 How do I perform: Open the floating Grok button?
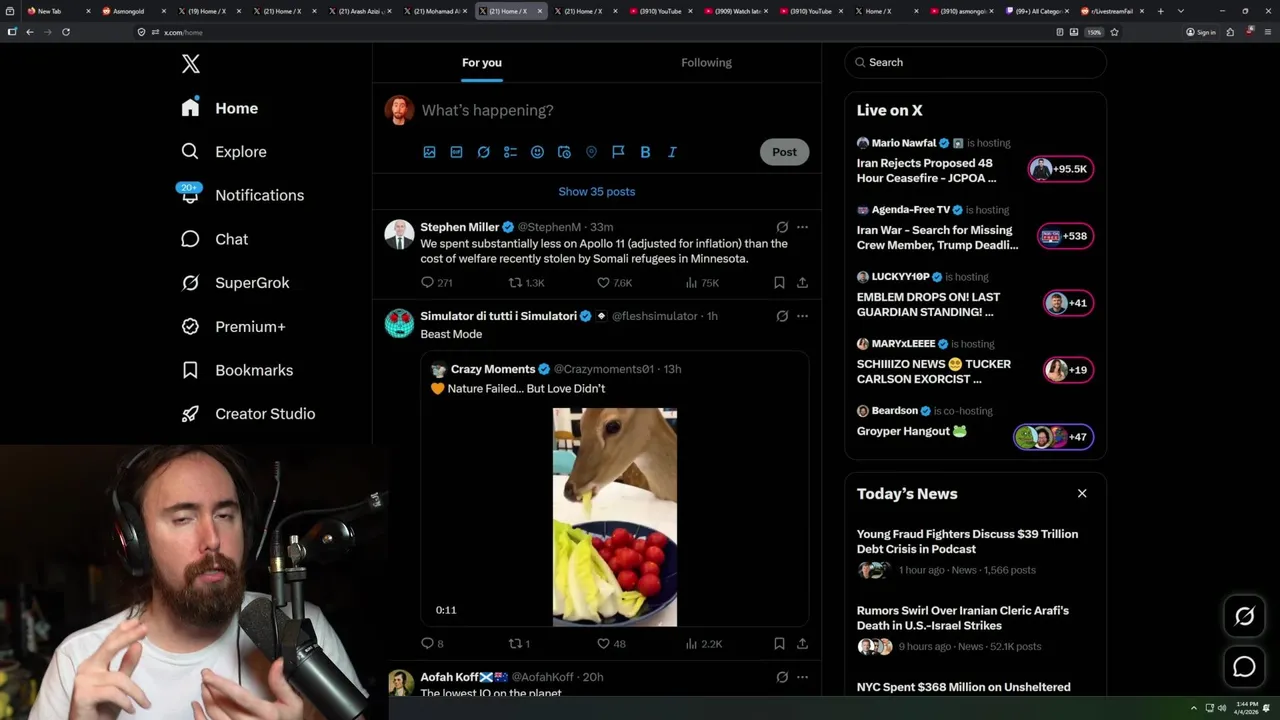(x=1244, y=617)
